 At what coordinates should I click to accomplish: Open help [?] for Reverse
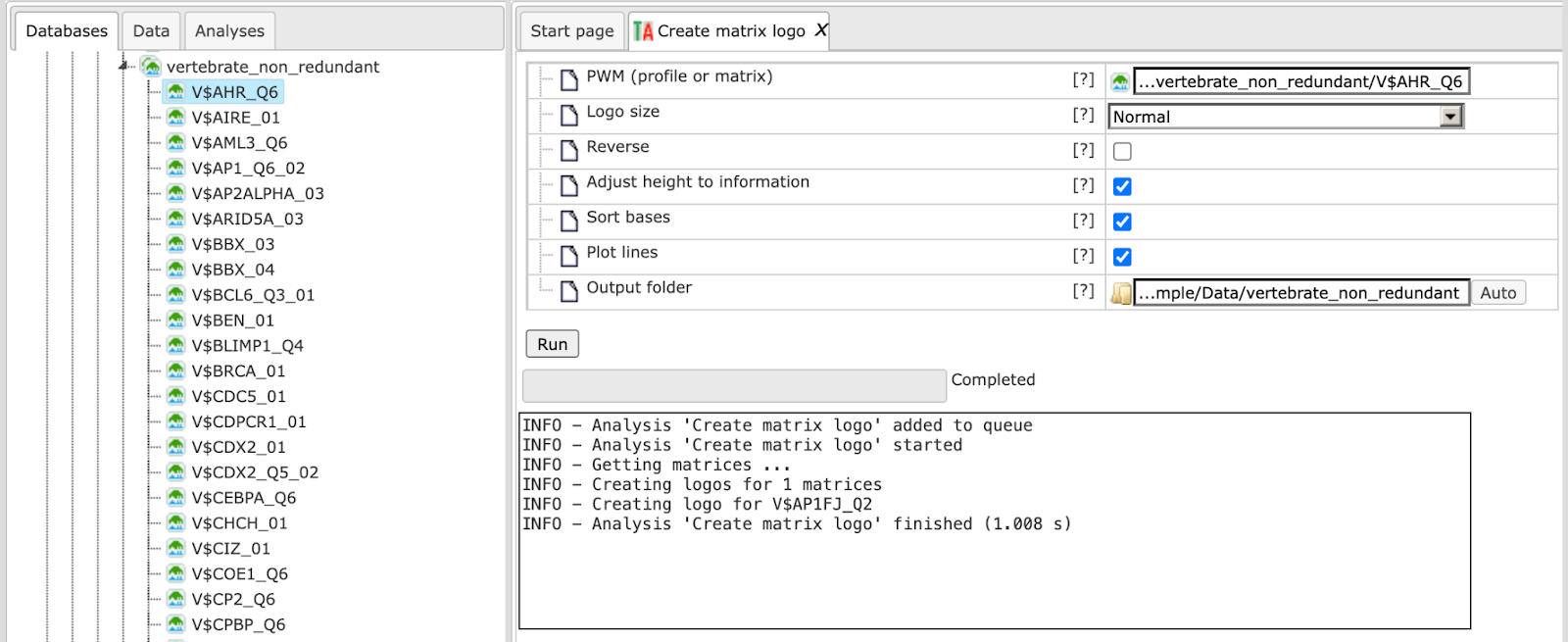[x=1083, y=150]
